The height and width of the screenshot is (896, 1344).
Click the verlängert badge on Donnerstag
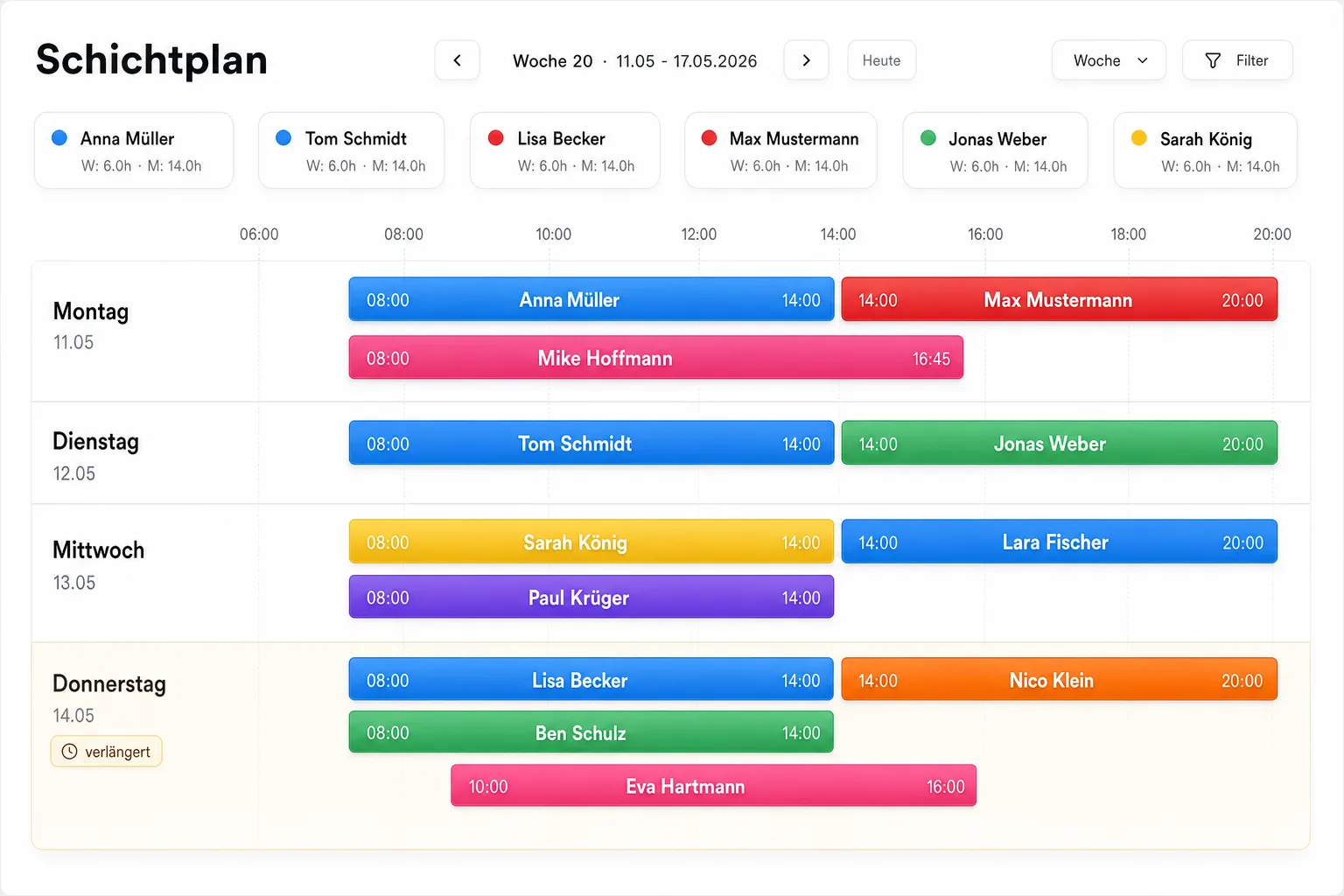[107, 752]
